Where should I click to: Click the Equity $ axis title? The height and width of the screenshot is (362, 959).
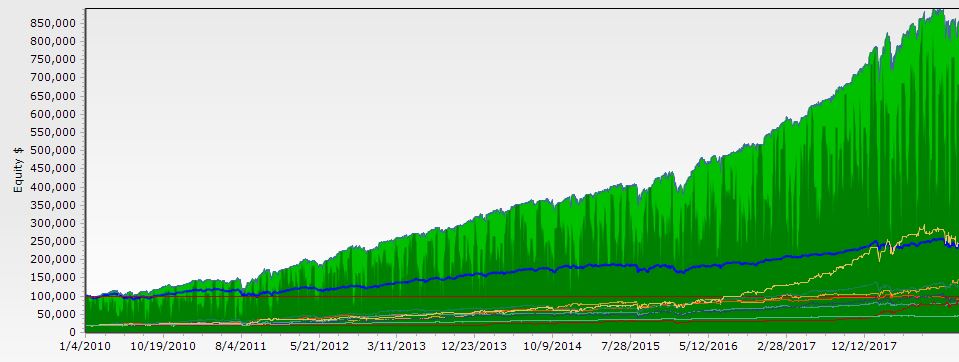coord(18,169)
